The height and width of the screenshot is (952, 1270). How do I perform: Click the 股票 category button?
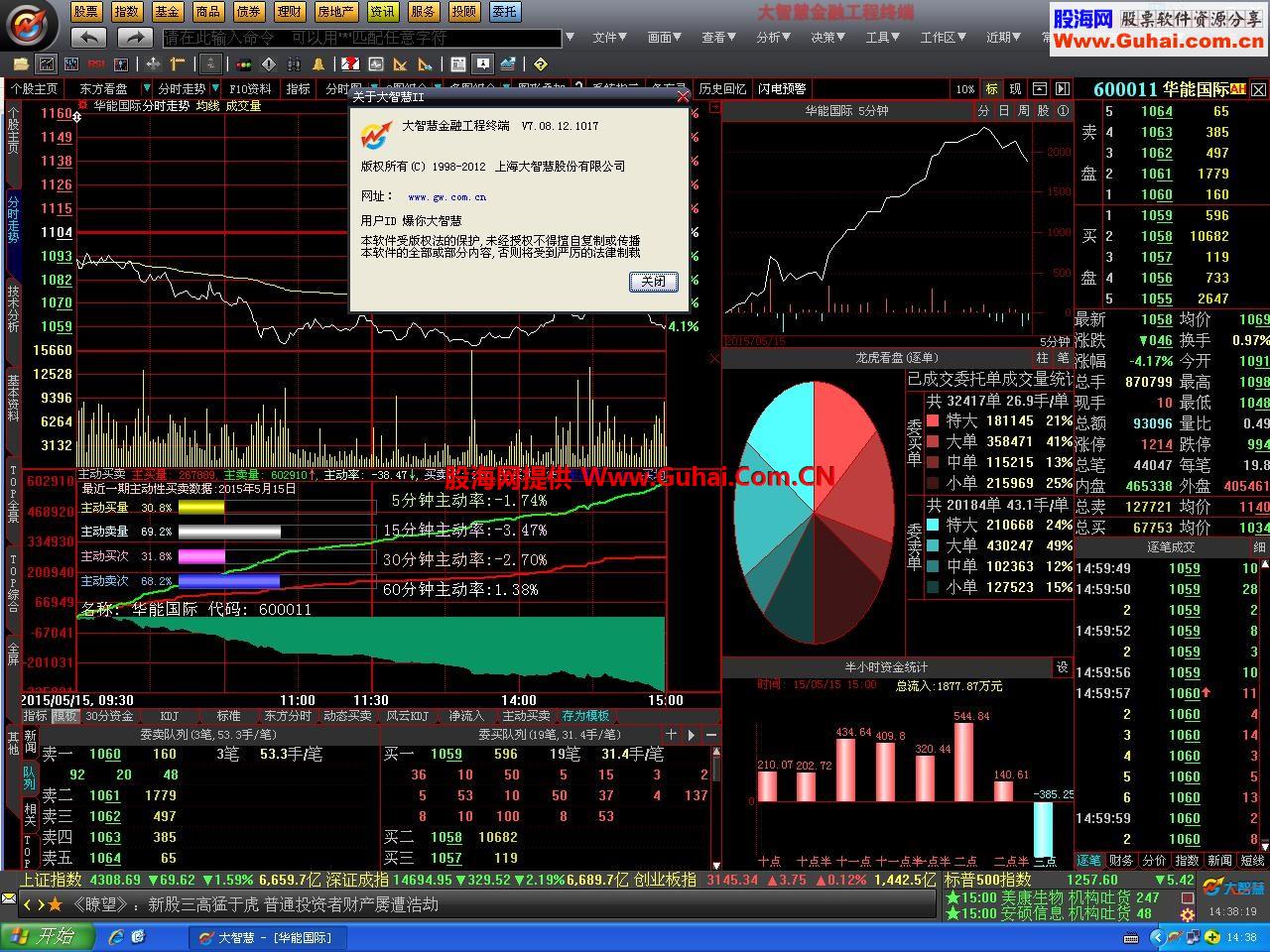(x=85, y=12)
